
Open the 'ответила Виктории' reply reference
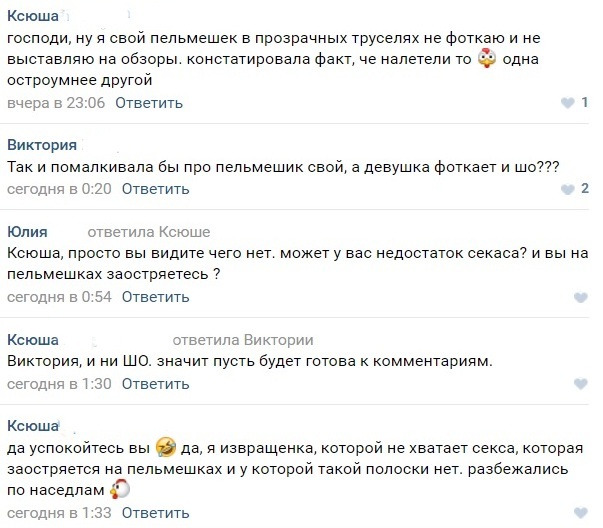(x=243, y=340)
